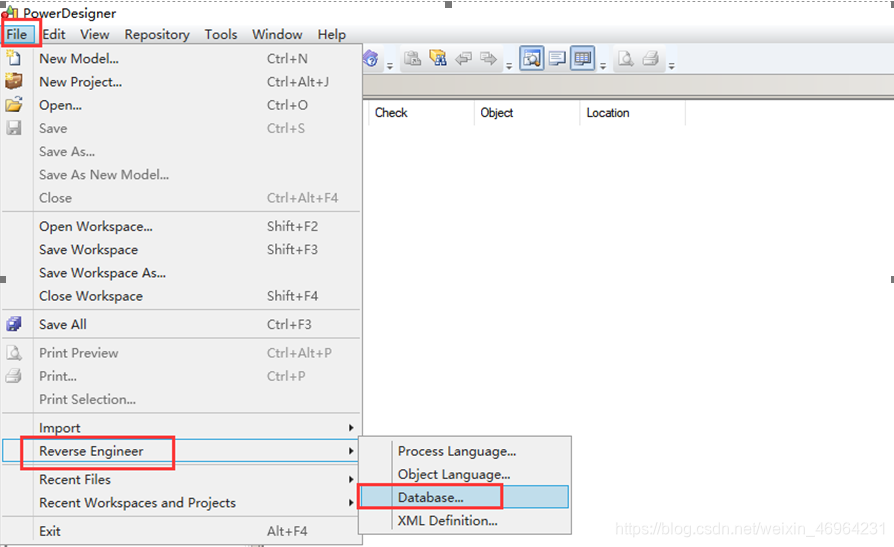Select XML Definition... submenu item
The width and height of the screenshot is (894, 547).
465,521
